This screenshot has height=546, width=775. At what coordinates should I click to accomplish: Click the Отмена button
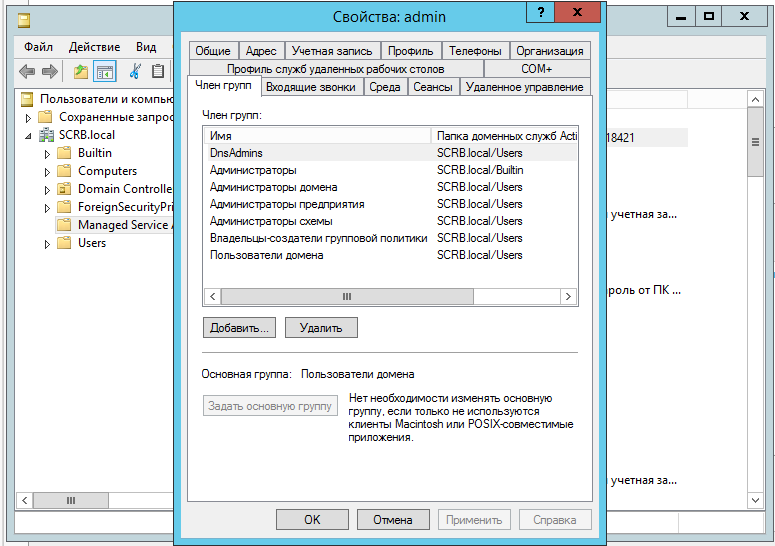(393, 520)
